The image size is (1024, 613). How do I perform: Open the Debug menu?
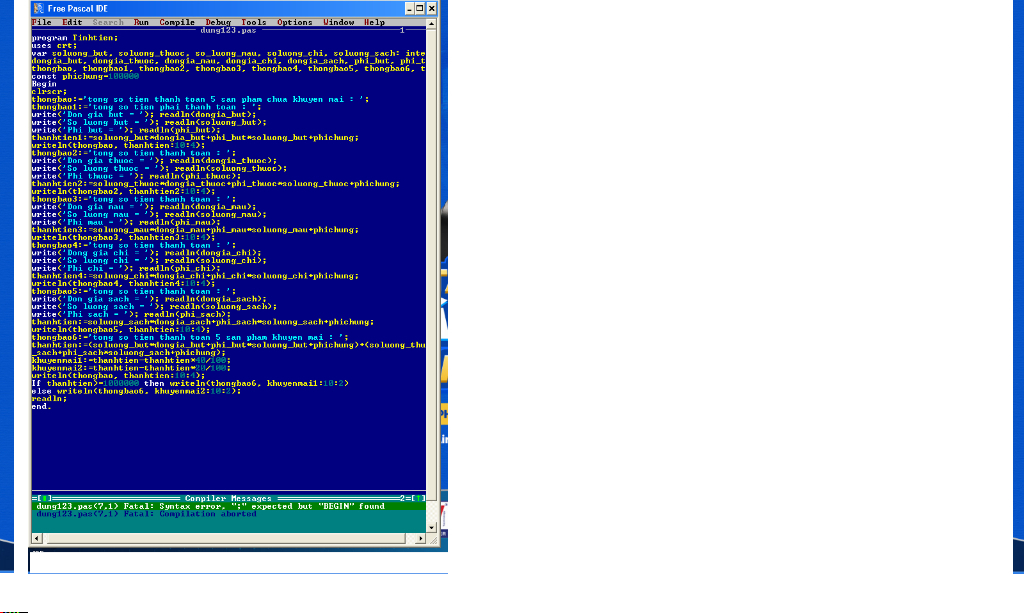click(218, 22)
